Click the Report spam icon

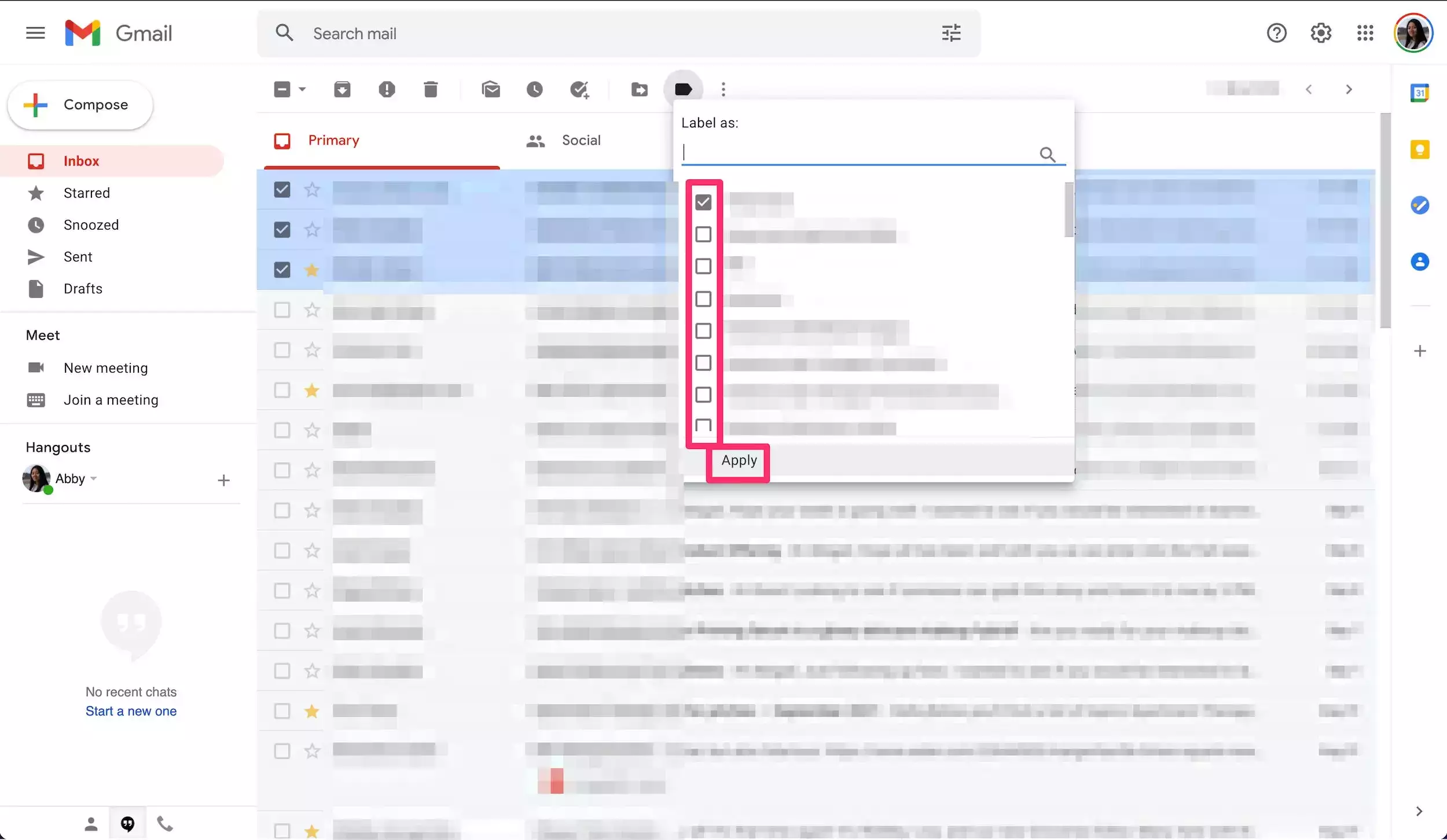click(x=387, y=90)
